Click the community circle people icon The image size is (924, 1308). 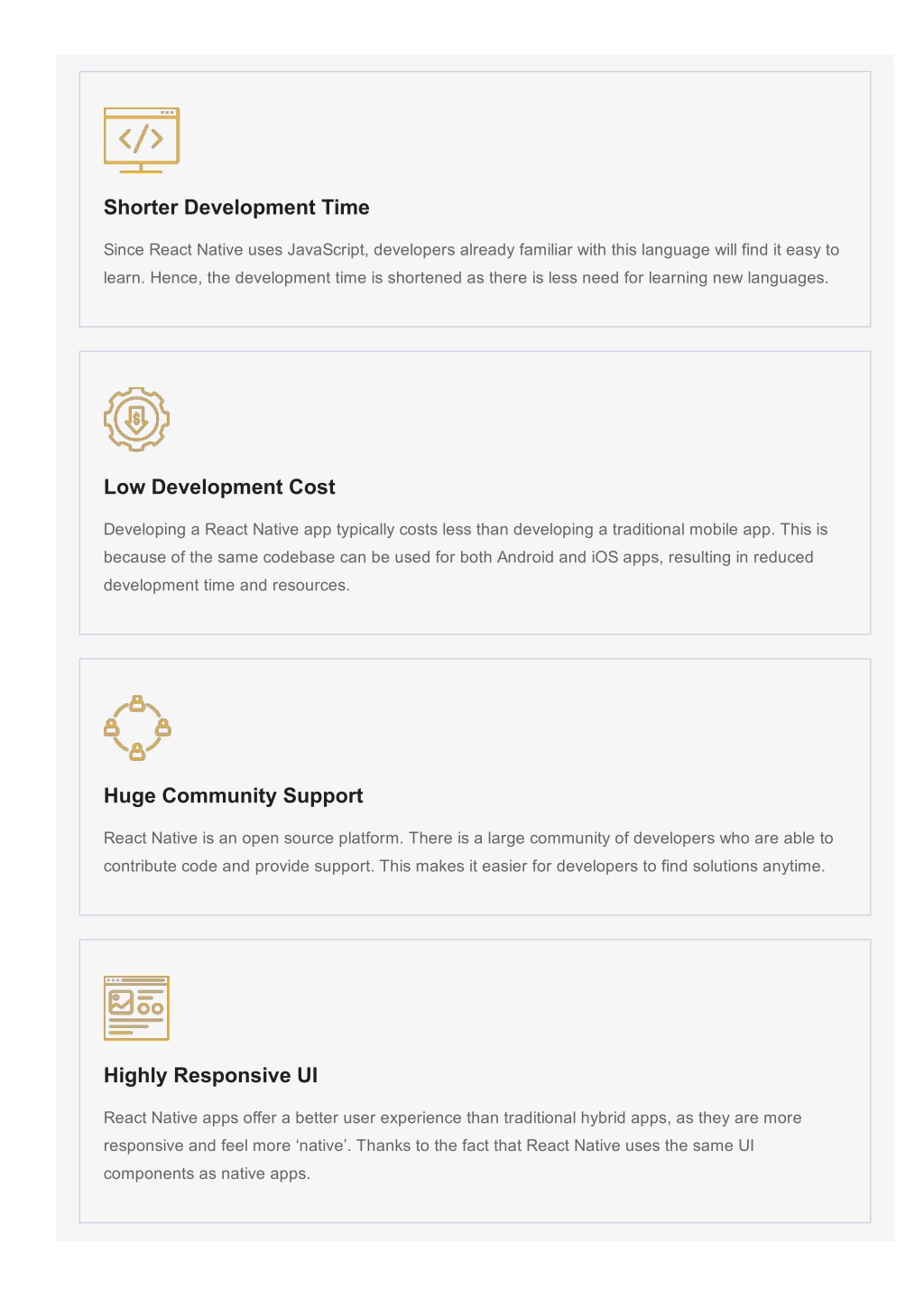click(x=137, y=728)
